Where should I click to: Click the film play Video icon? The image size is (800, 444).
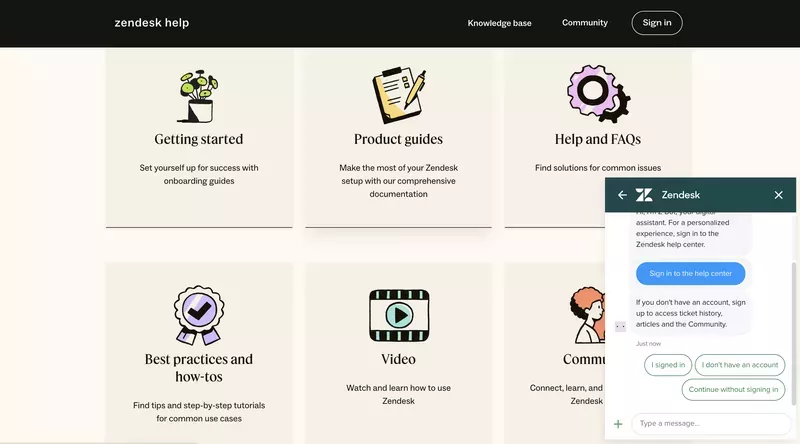click(x=398, y=315)
